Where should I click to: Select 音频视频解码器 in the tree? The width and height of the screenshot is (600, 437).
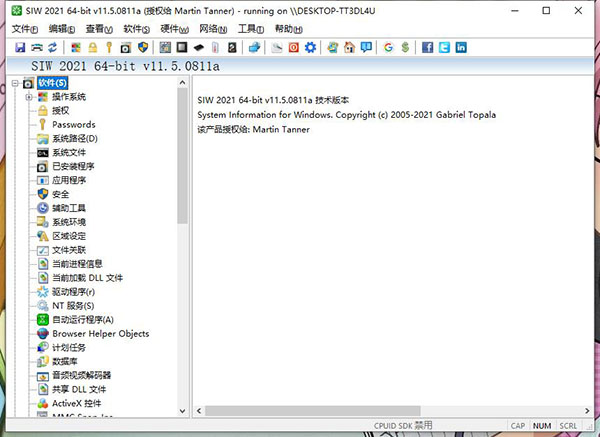82,375
